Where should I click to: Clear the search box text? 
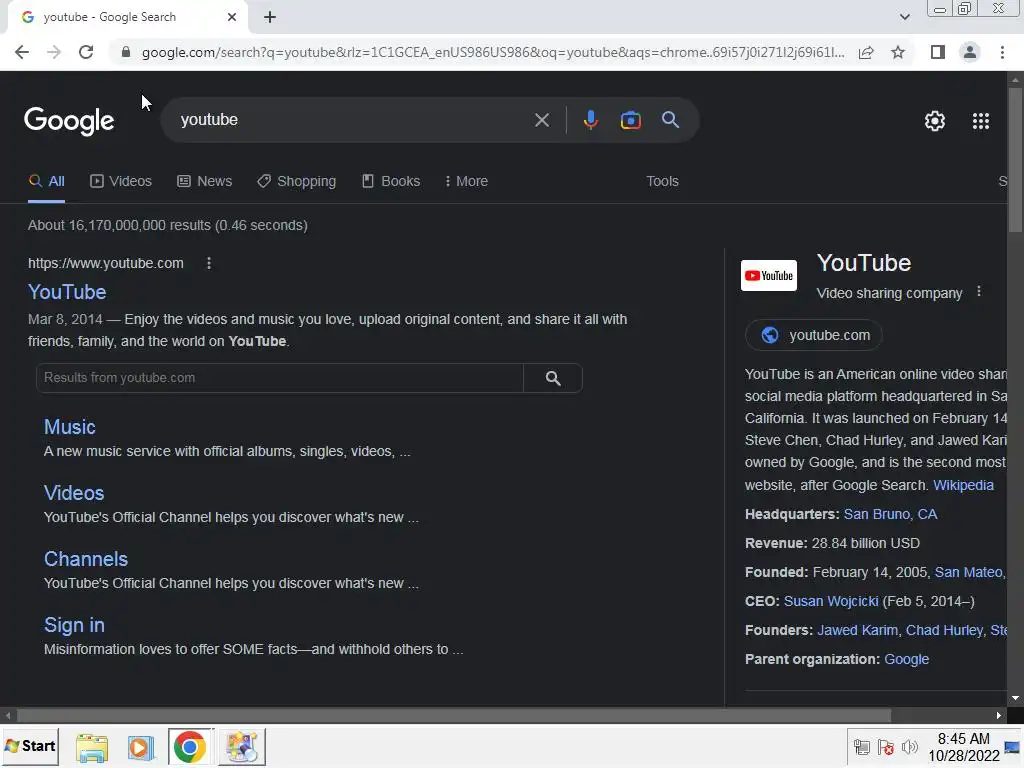541,120
